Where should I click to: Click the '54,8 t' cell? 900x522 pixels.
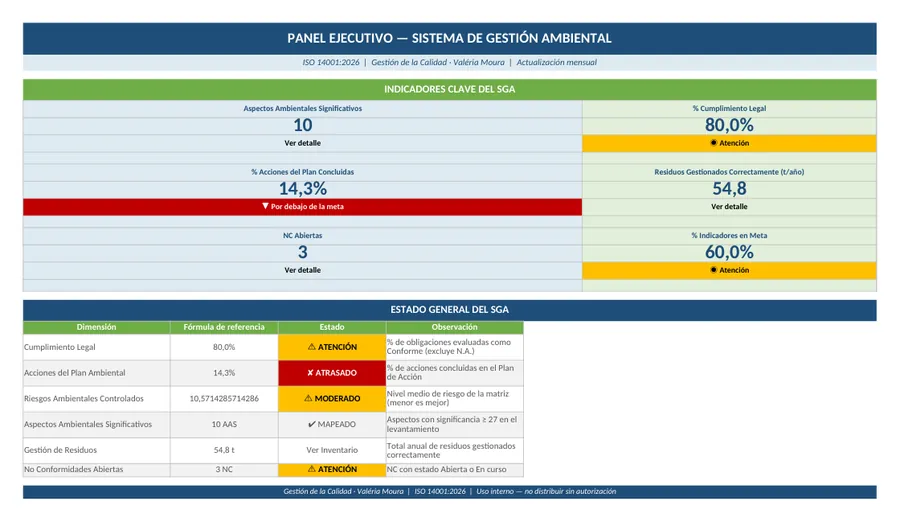coord(224,451)
